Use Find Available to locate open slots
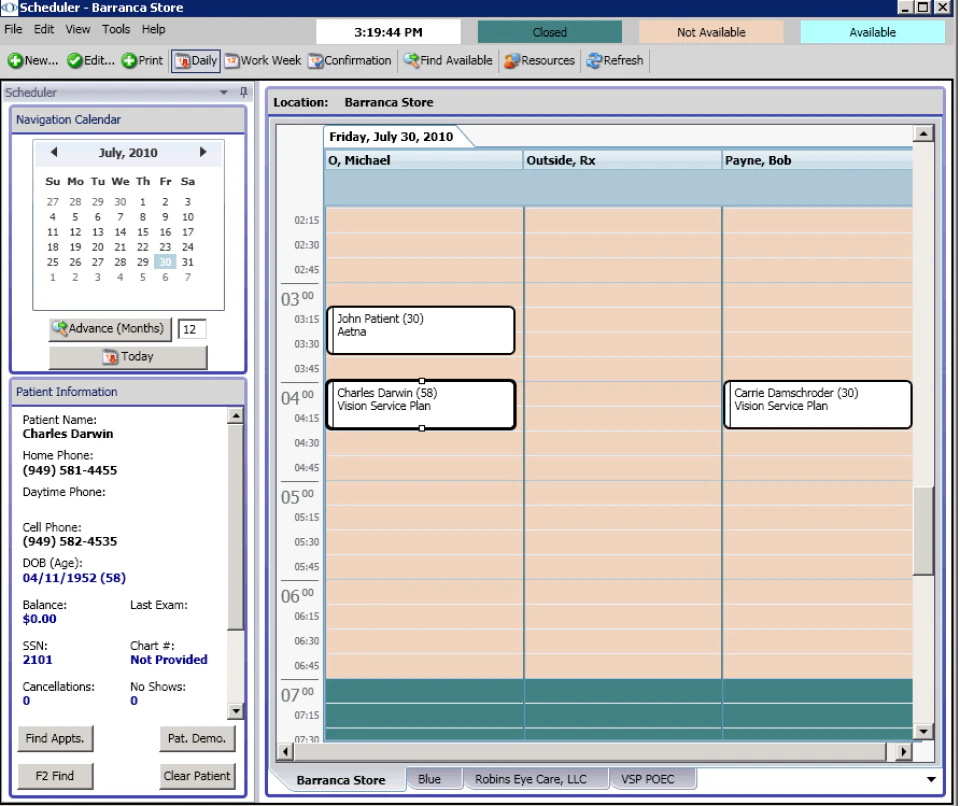The height and width of the screenshot is (806, 960). [x=448, y=60]
